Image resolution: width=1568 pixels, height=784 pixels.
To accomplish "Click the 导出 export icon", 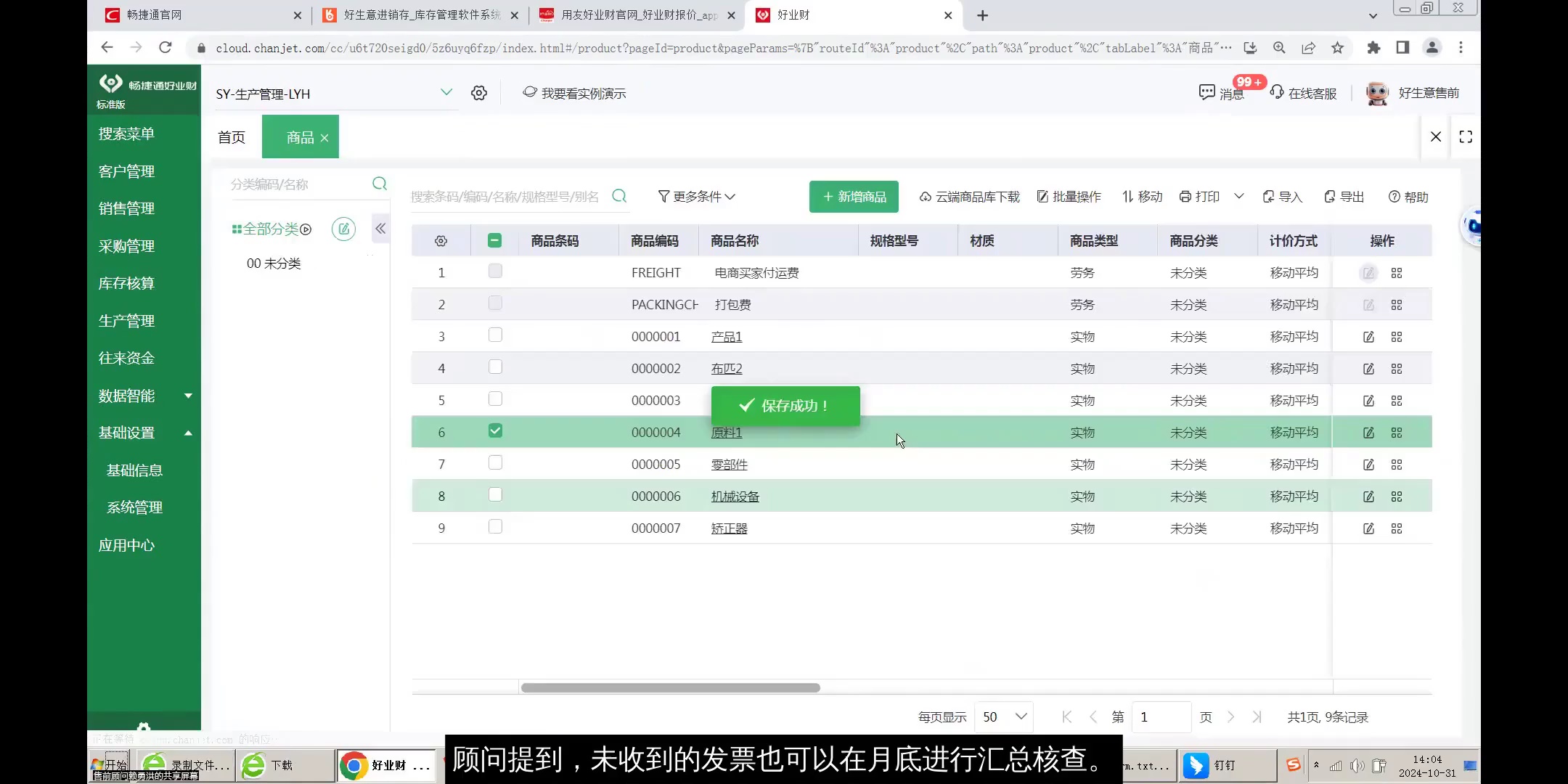I will click(x=1343, y=197).
